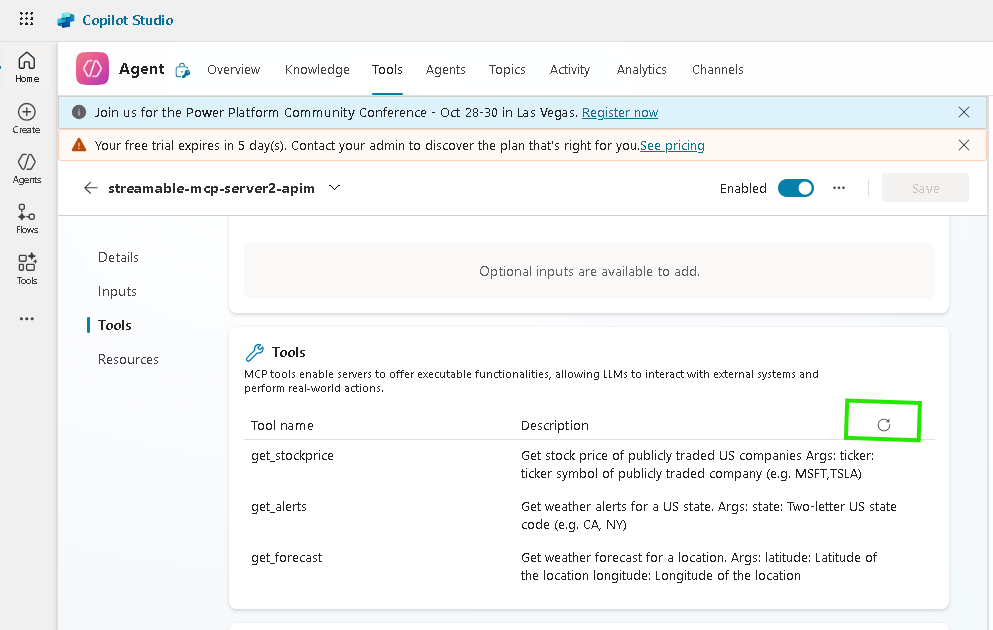Jump to Details section in side list
Image resolution: width=993 pixels, height=630 pixels.
tap(118, 257)
